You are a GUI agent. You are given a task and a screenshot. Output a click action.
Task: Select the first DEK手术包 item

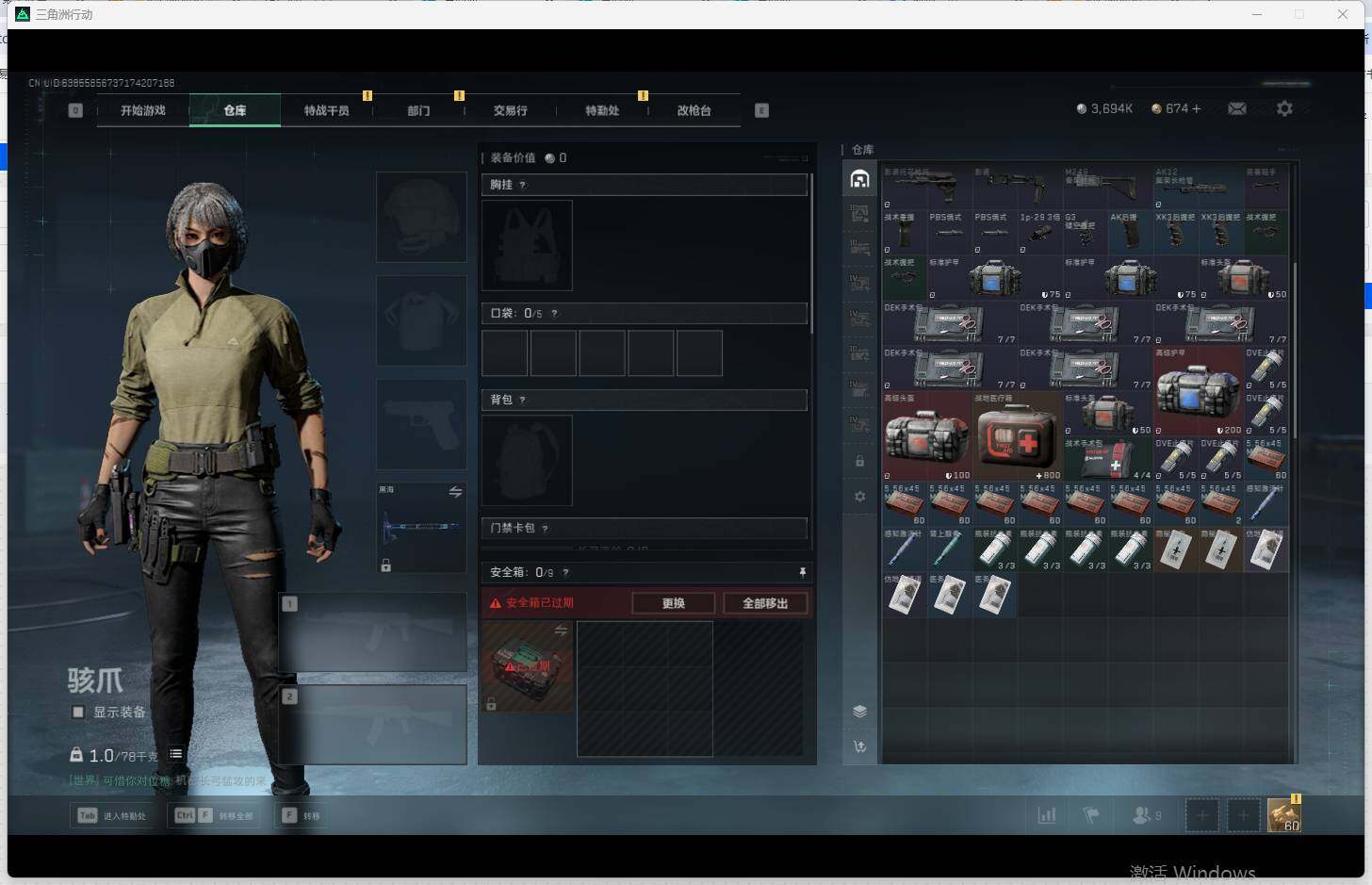(950, 322)
